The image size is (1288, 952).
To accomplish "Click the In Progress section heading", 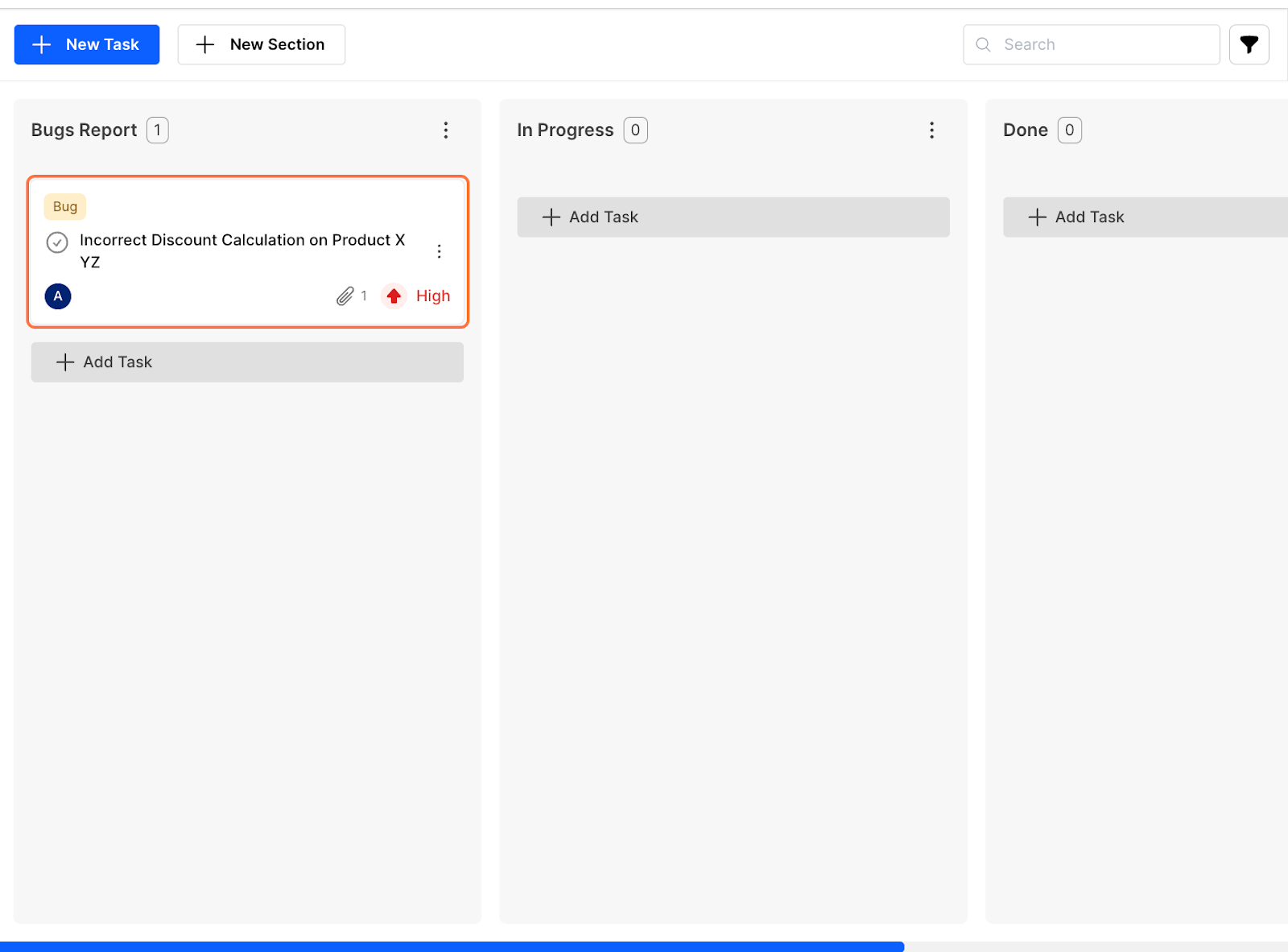I will (x=565, y=130).
